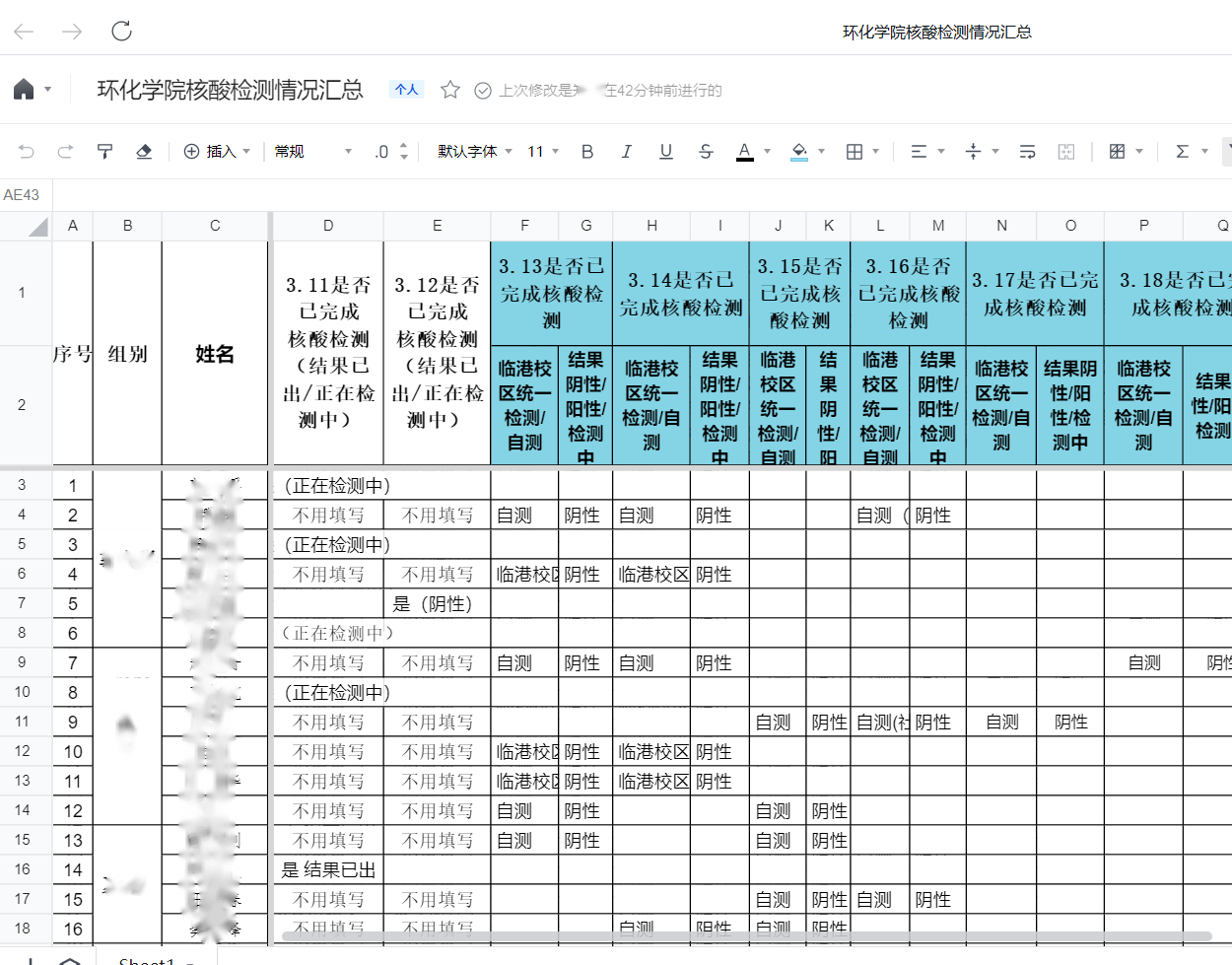Screen dimensions: 1232x965
Task: Open the cell borders tool
Action: pos(855,151)
